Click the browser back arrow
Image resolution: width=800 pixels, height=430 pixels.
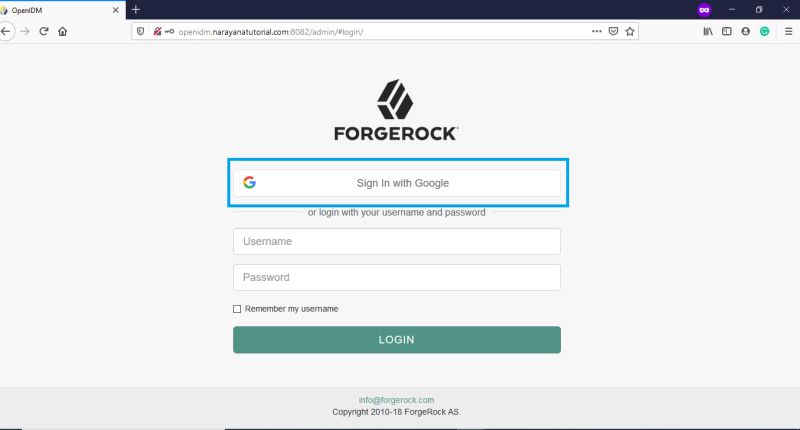pos(6,32)
